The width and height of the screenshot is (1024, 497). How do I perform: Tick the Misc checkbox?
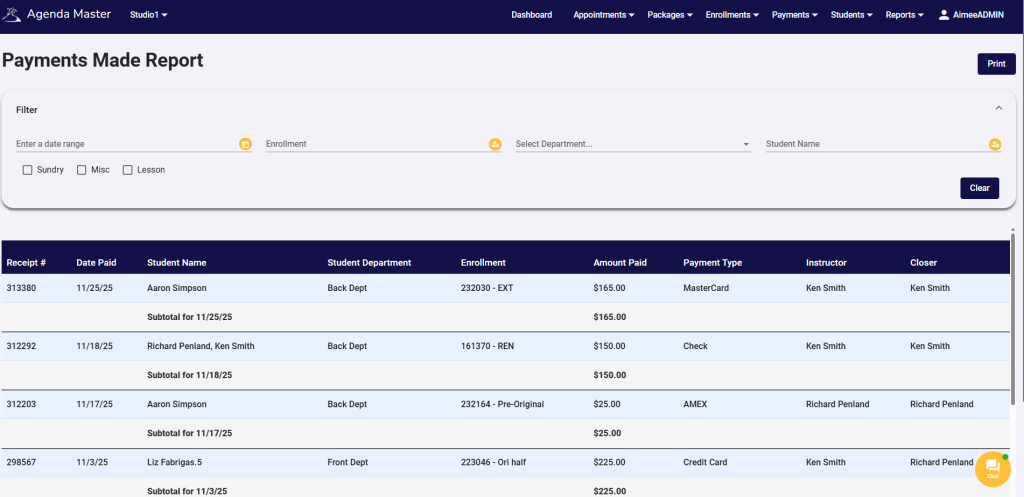pyautogui.click(x=82, y=170)
